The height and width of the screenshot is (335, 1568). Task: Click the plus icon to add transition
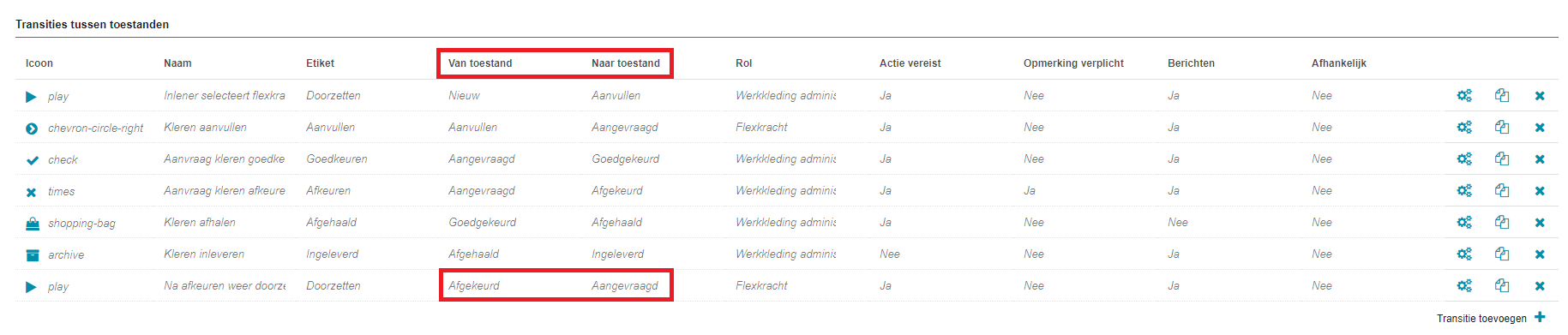click(x=1540, y=317)
